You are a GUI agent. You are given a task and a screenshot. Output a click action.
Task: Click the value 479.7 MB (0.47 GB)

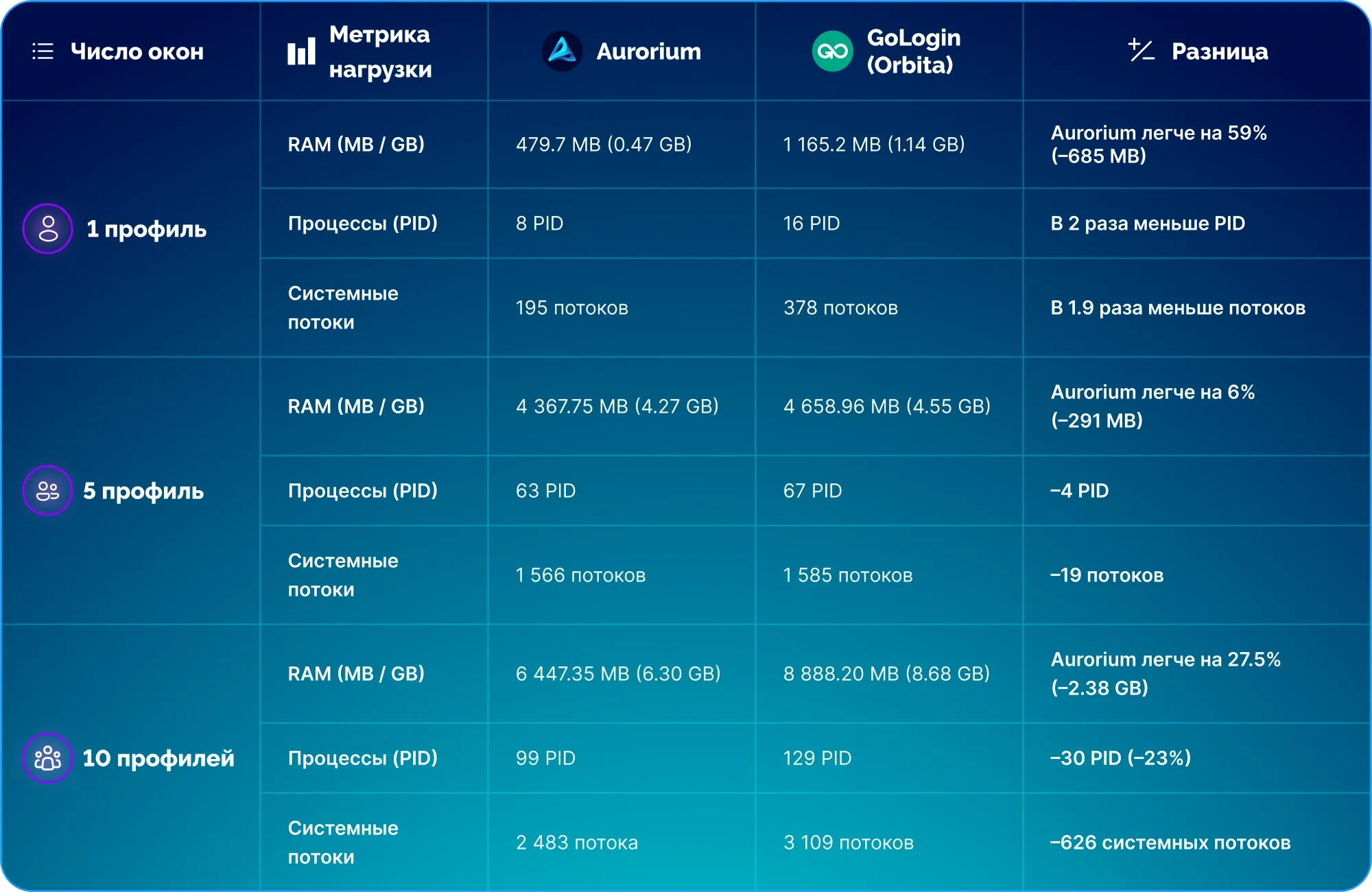[604, 145]
